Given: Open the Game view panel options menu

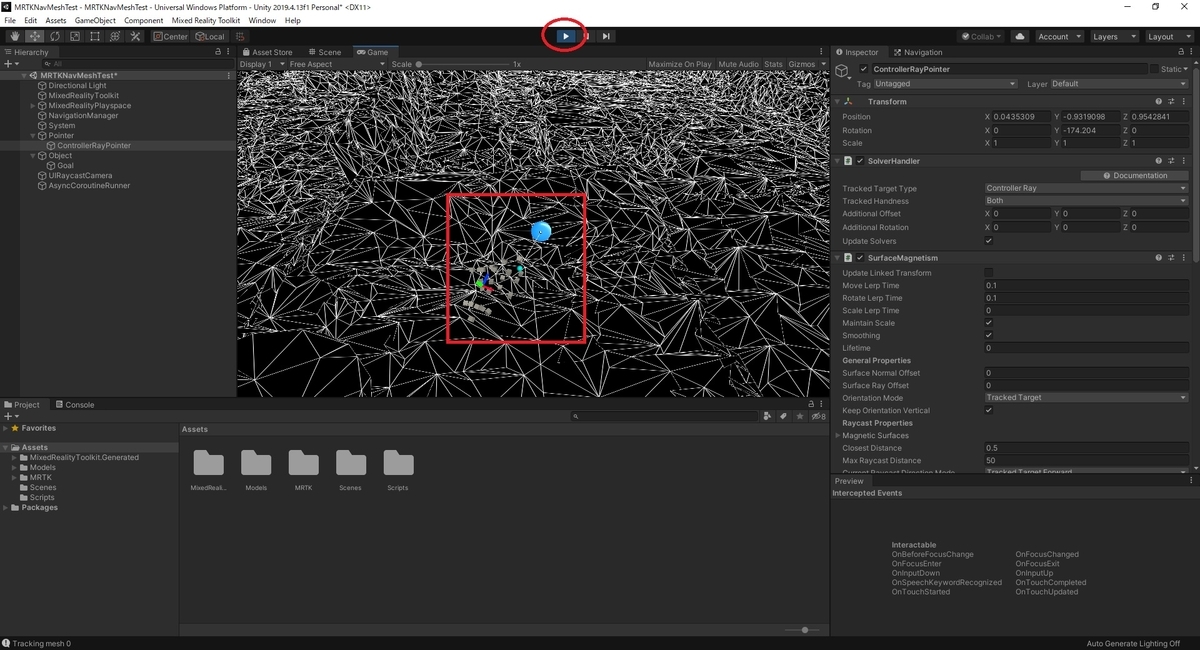Looking at the screenshot, I should (823, 52).
